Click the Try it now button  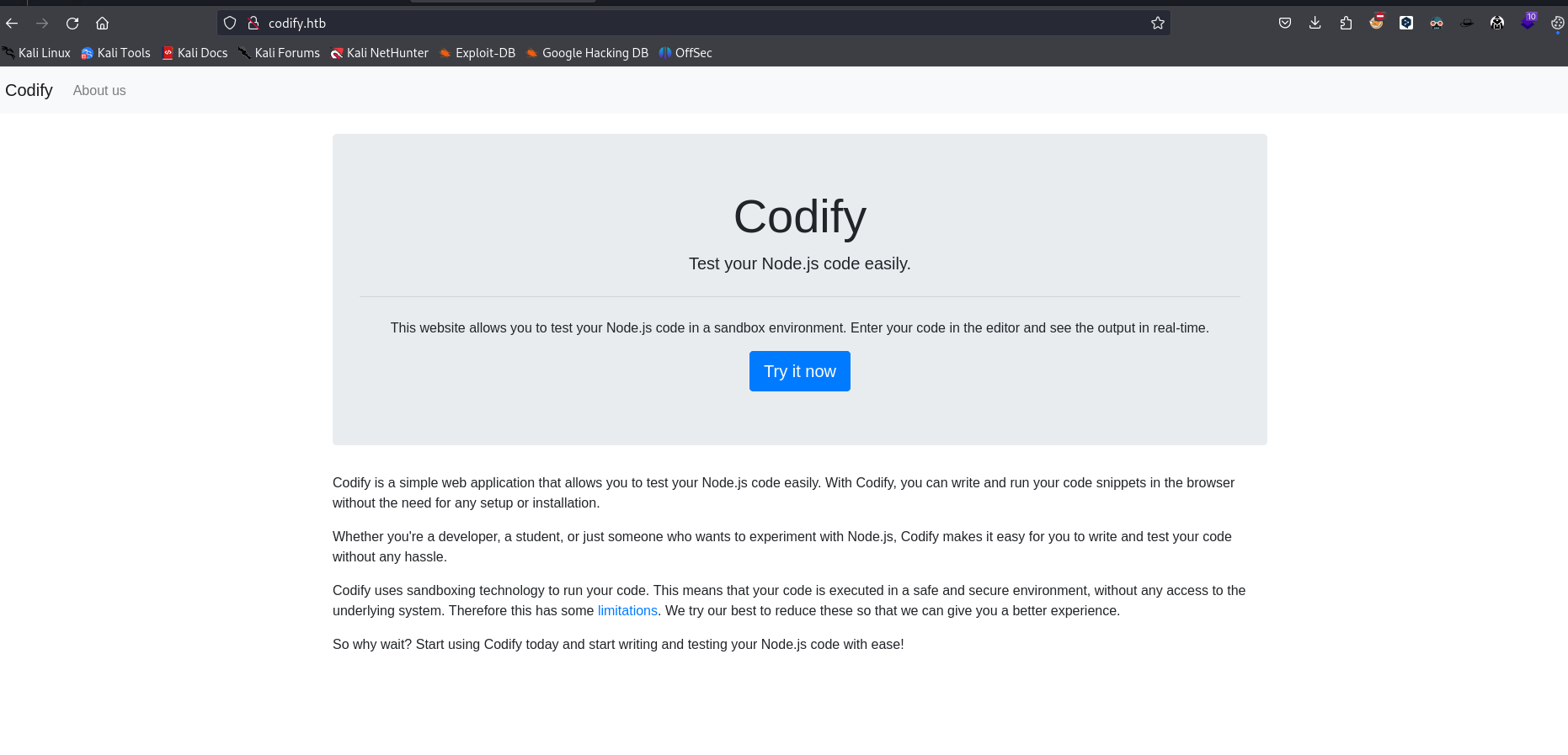(799, 371)
